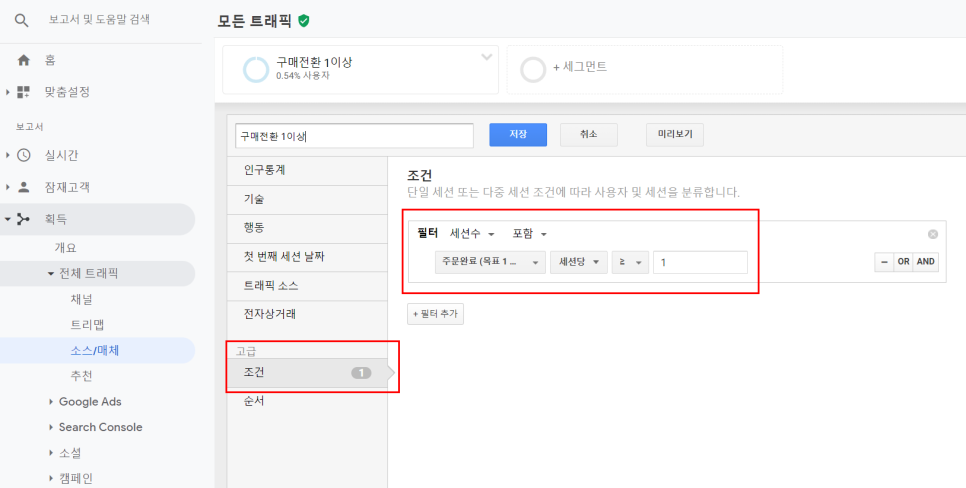966x488 pixels.
Task: Click the 실시간 clock icon
Action: (x=23, y=155)
